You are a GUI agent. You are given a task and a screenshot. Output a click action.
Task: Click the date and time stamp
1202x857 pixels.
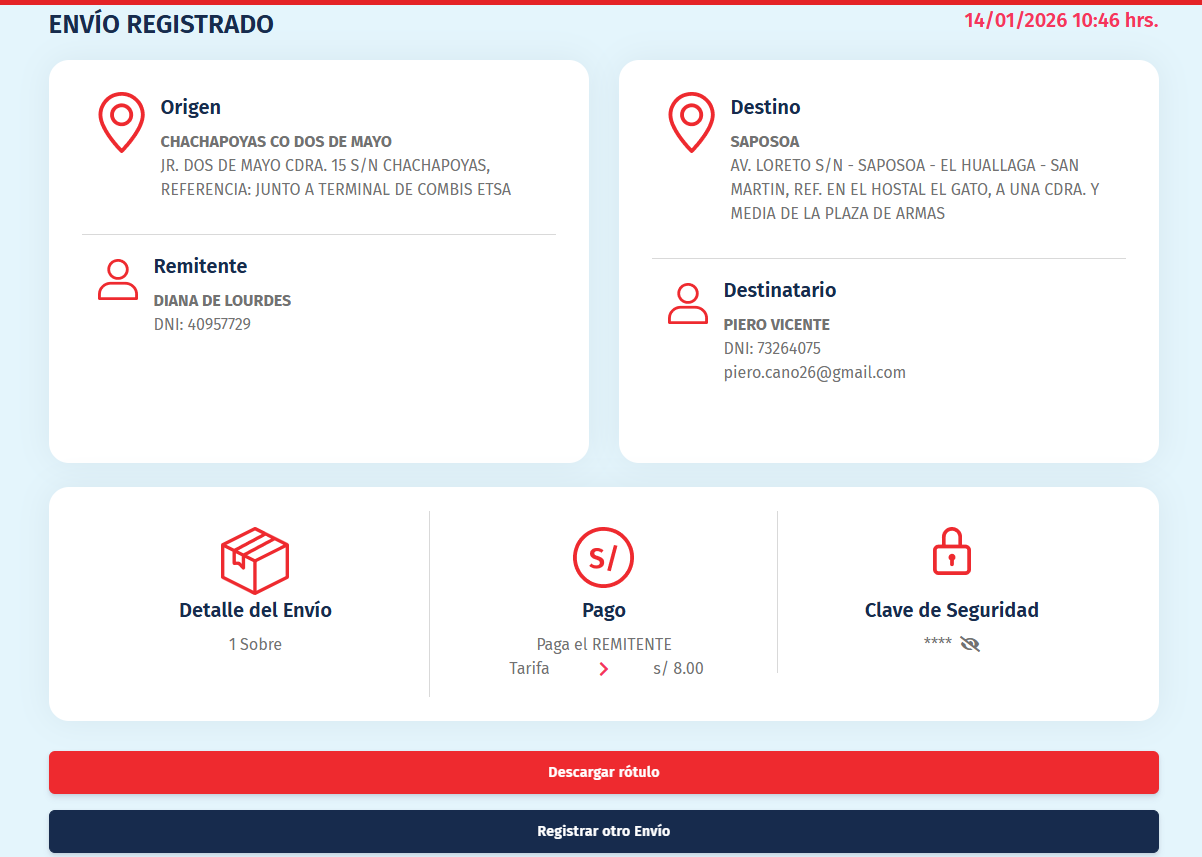(x=1060, y=20)
